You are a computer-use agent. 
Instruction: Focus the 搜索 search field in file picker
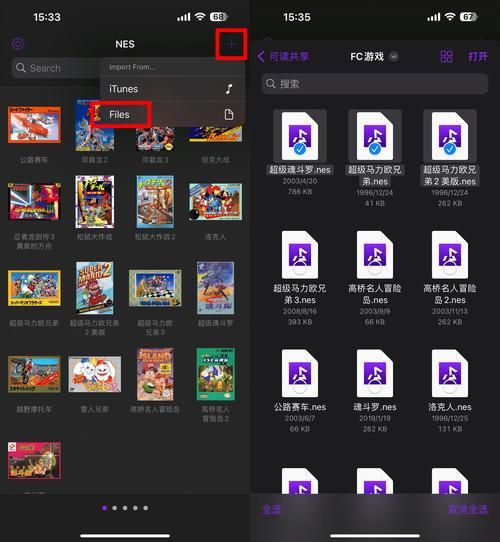(375, 84)
